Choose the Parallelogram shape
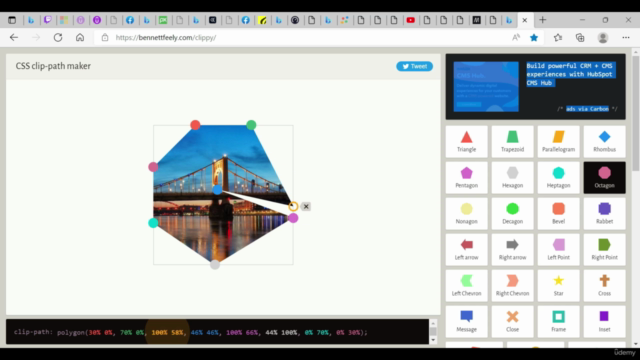This screenshot has height=360, width=640. pyautogui.click(x=558, y=142)
